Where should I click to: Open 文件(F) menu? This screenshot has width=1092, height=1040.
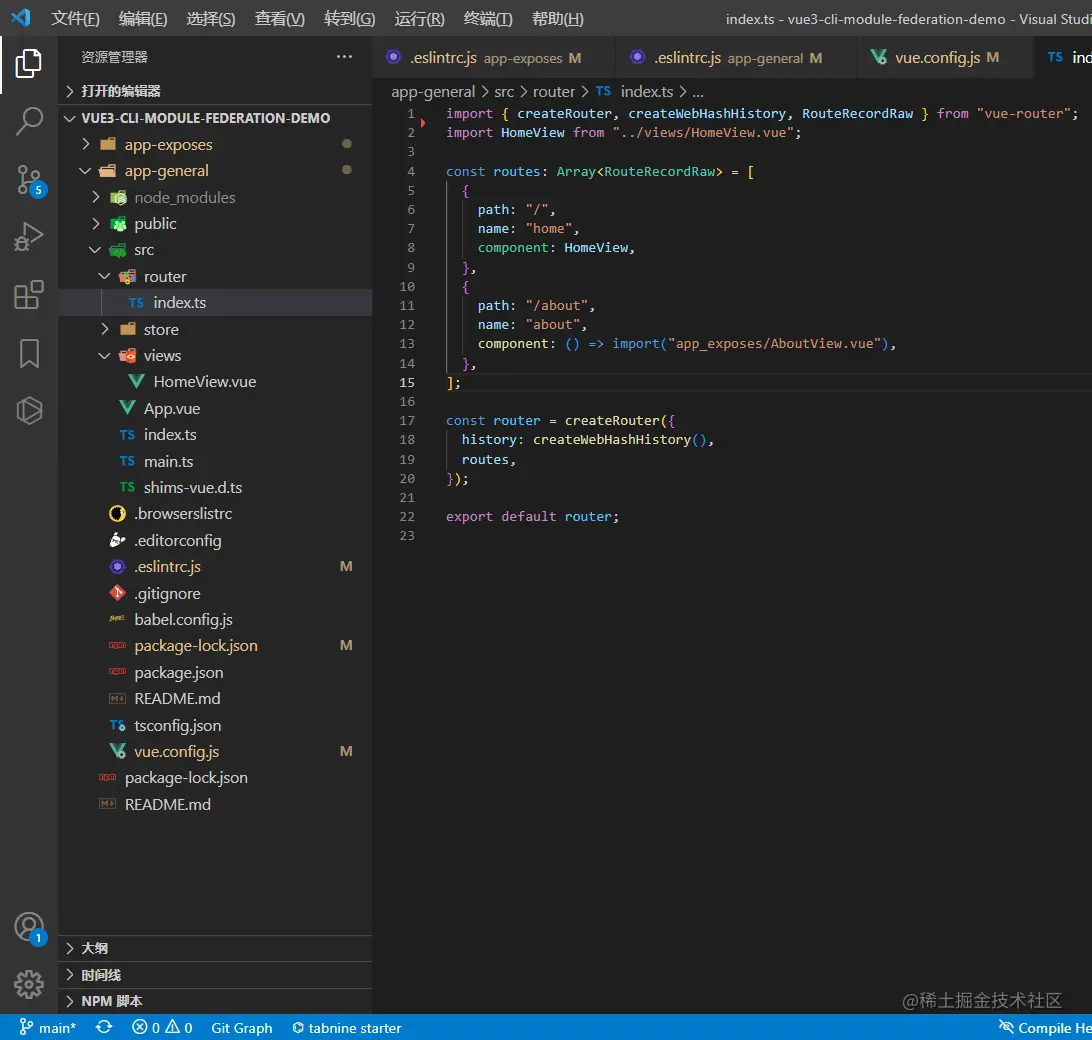[75, 19]
